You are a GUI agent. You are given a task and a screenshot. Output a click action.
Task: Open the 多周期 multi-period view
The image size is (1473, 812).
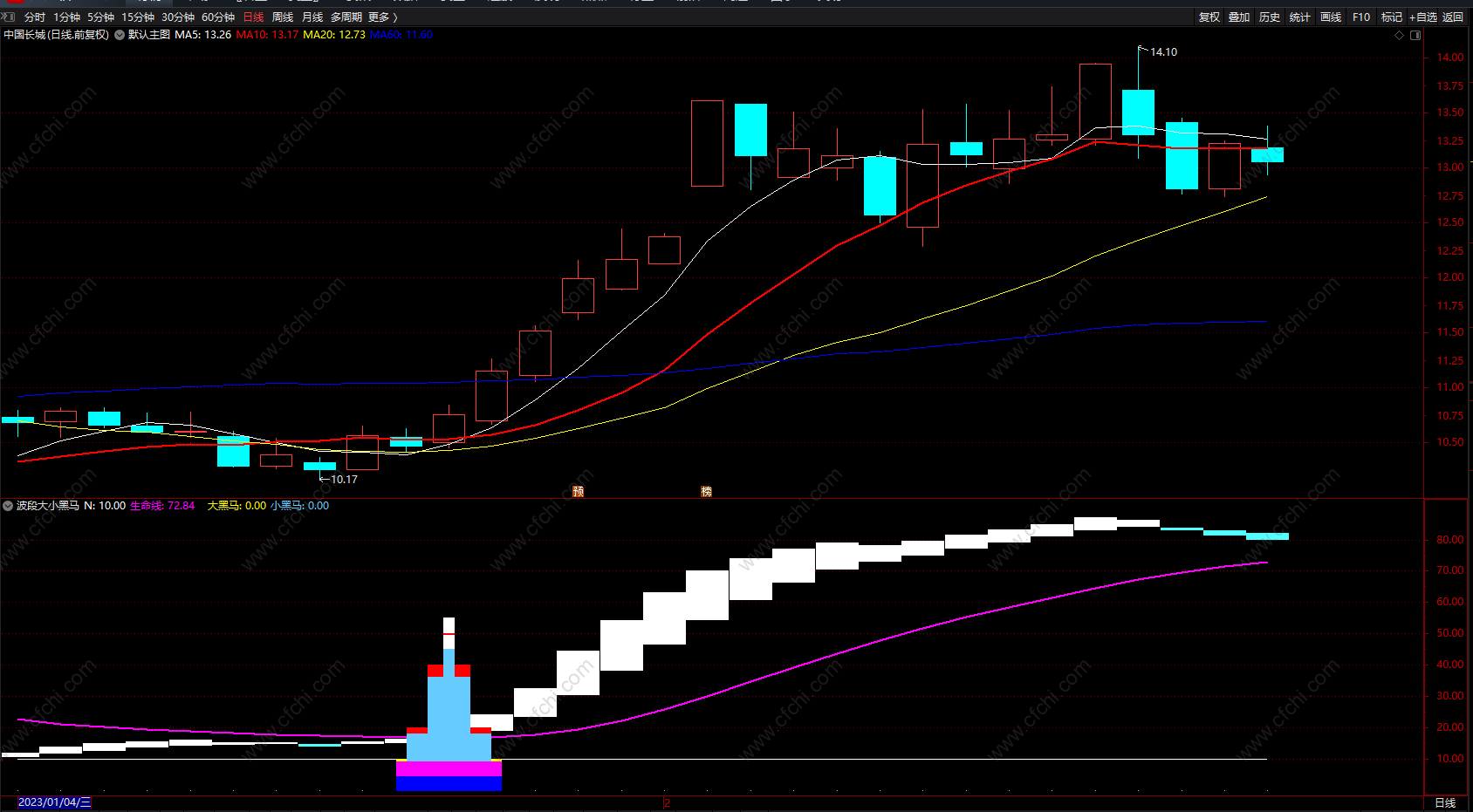(346, 17)
